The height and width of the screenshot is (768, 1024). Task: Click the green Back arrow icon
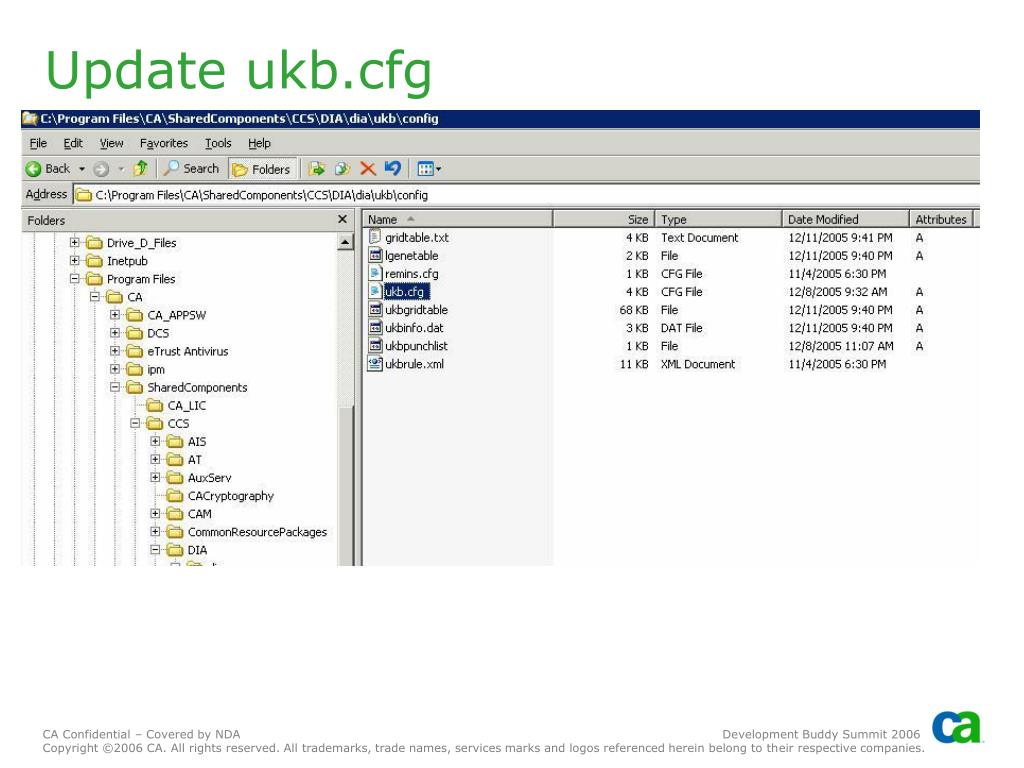(33, 169)
